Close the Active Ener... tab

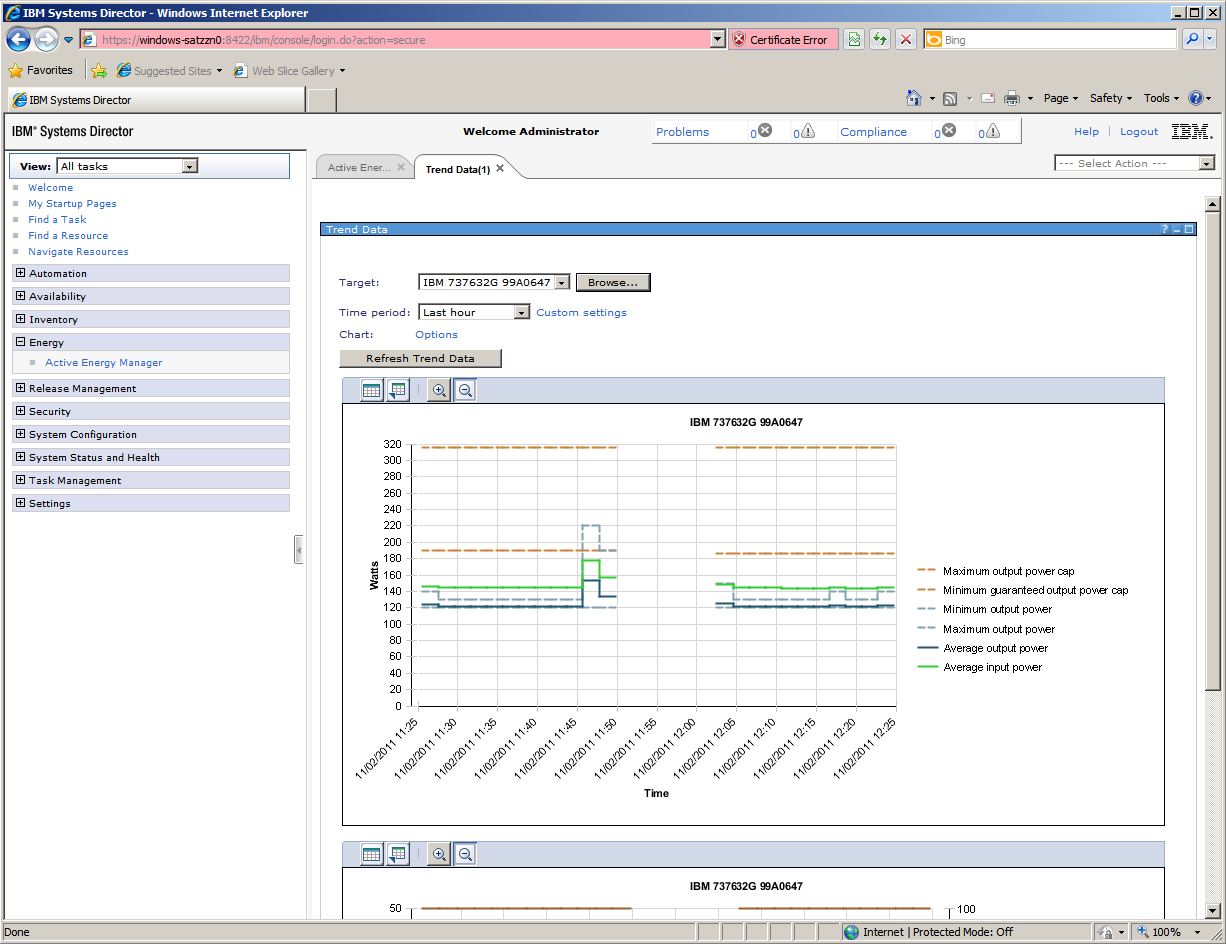401,167
